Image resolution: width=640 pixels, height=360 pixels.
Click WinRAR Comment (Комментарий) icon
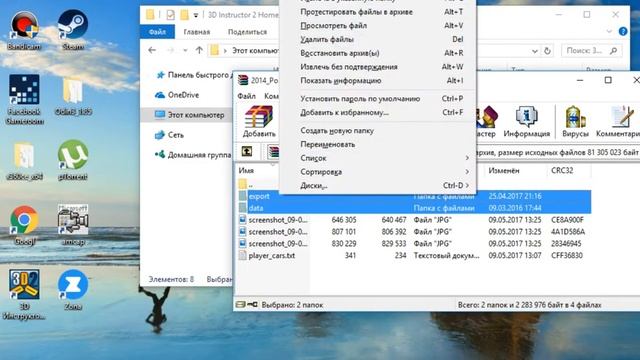point(618,121)
